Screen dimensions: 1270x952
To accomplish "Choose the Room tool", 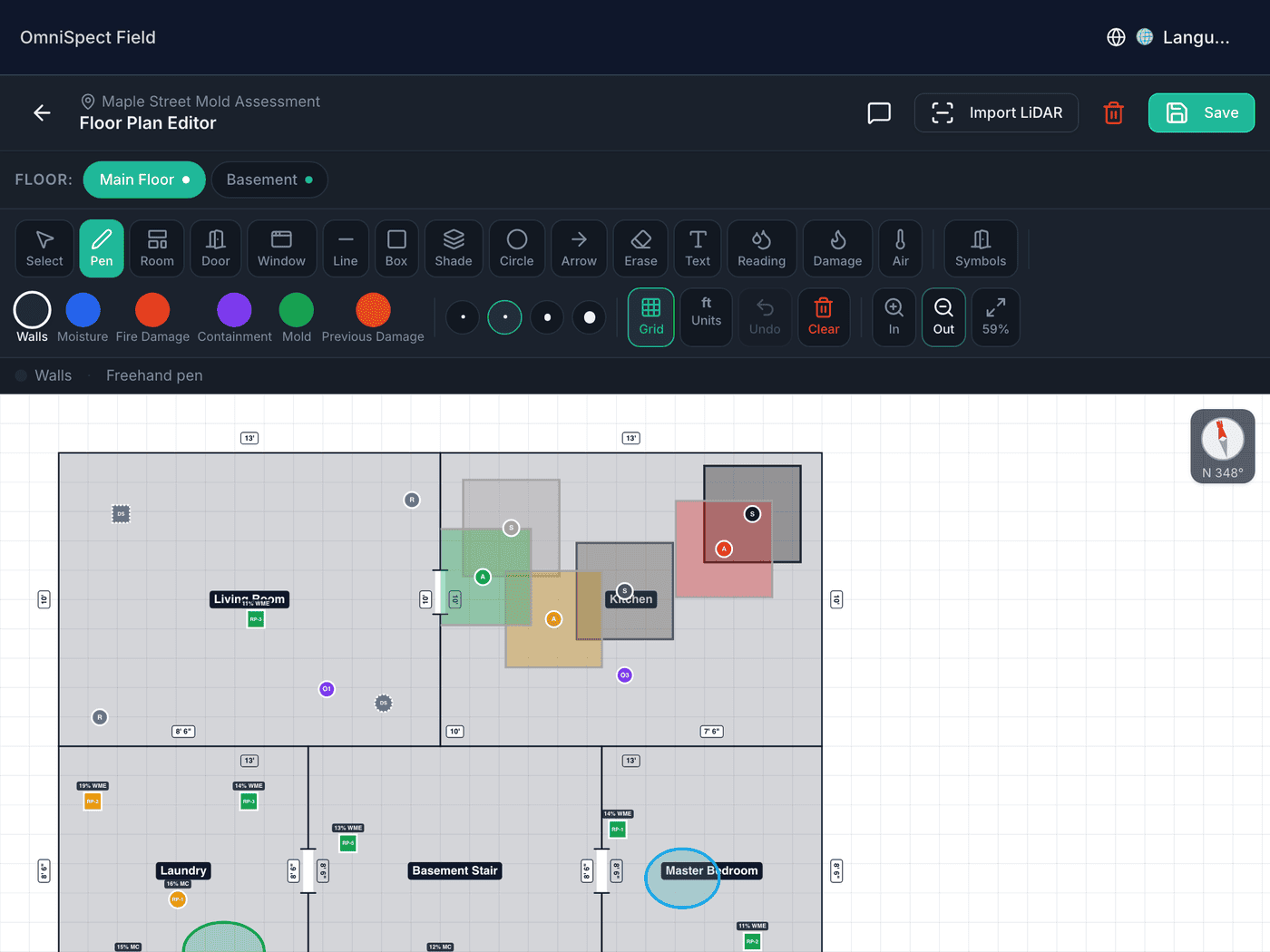I will point(157,248).
